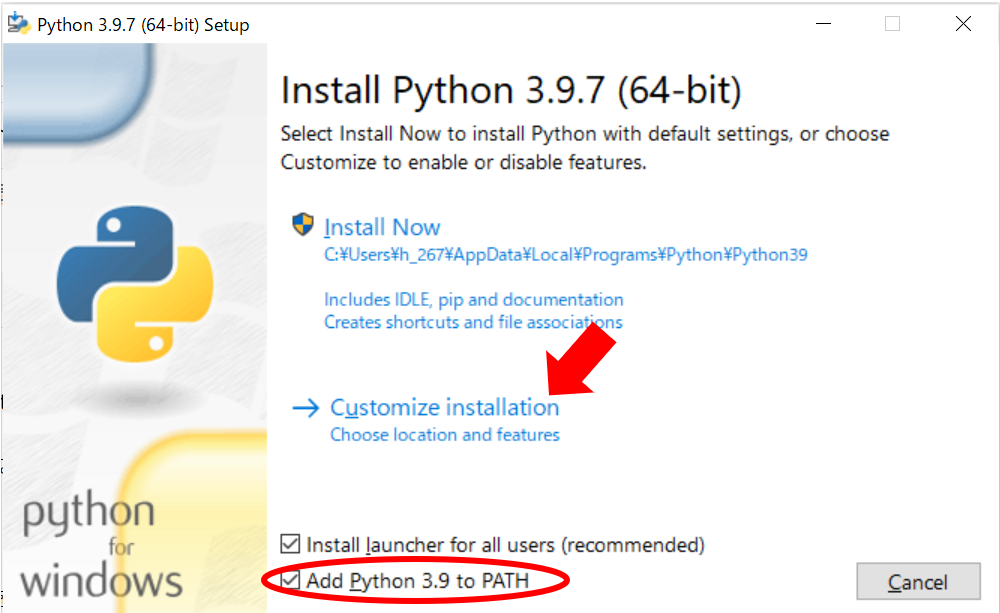Screen dimensions: 1000x613
Task: Click 'Creates shortcuts and file associations' line
Action: click(473, 322)
